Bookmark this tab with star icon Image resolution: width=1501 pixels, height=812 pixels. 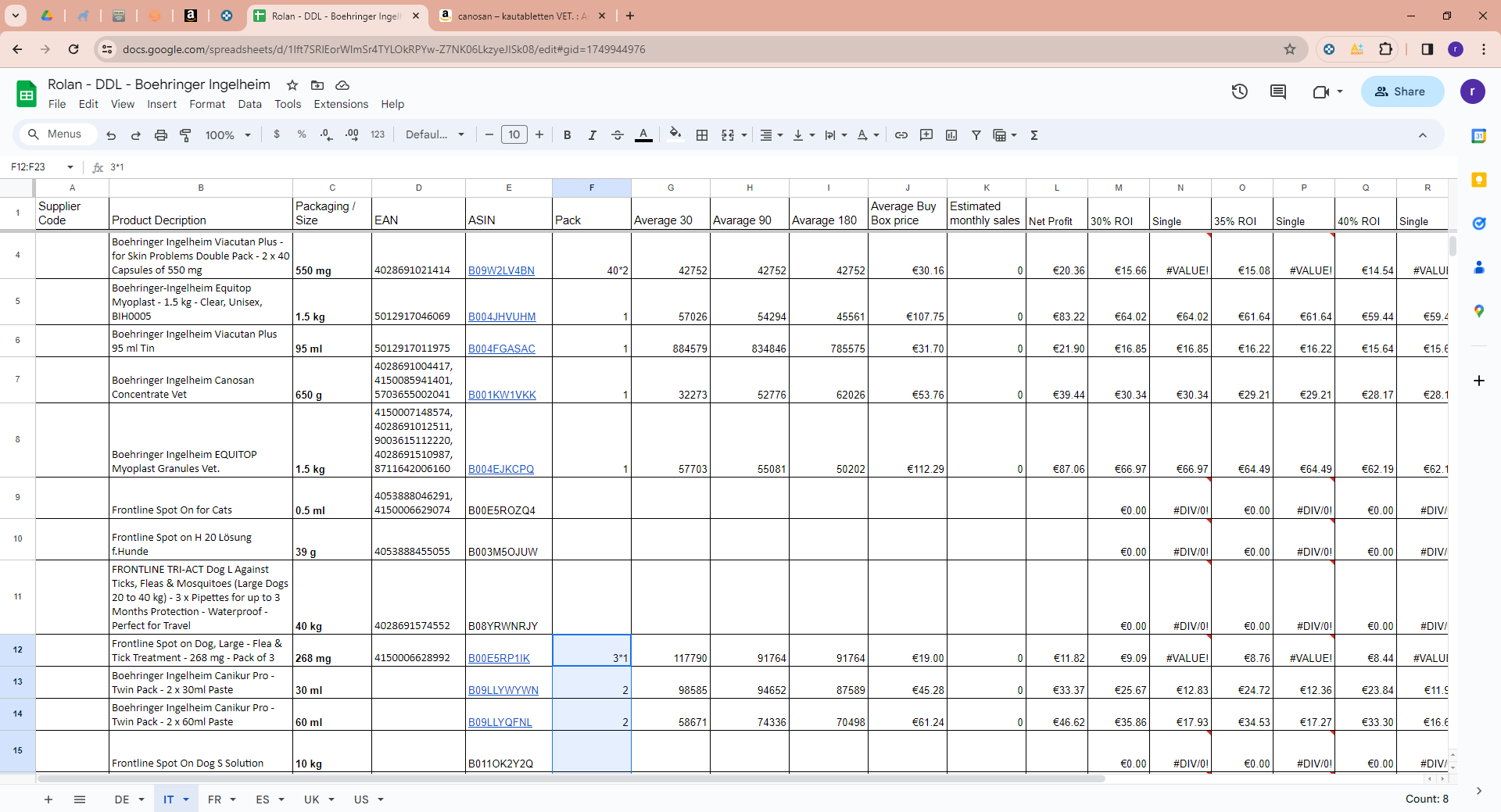1290,49
